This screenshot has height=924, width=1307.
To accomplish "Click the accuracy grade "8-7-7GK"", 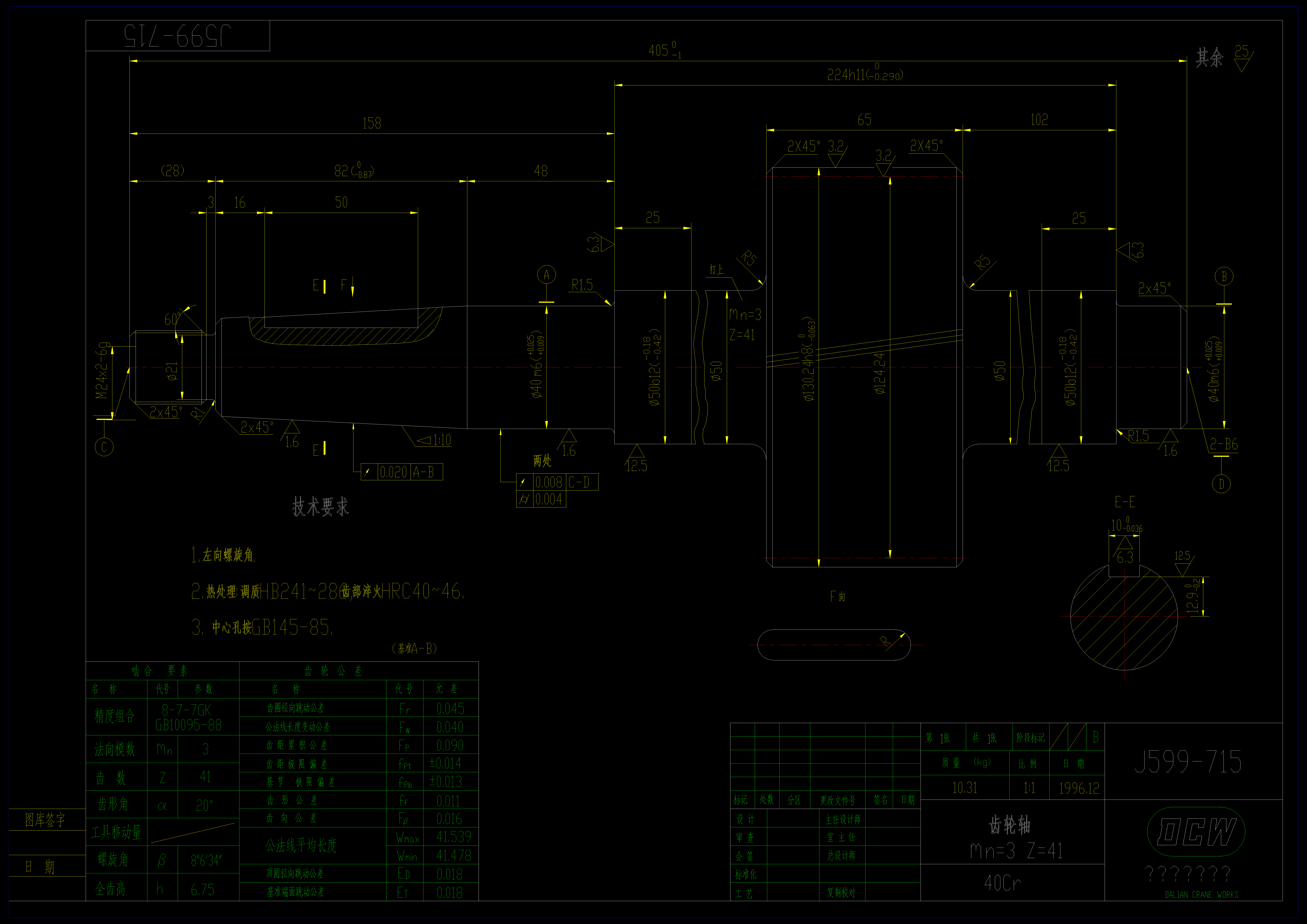I will [186, 710].
